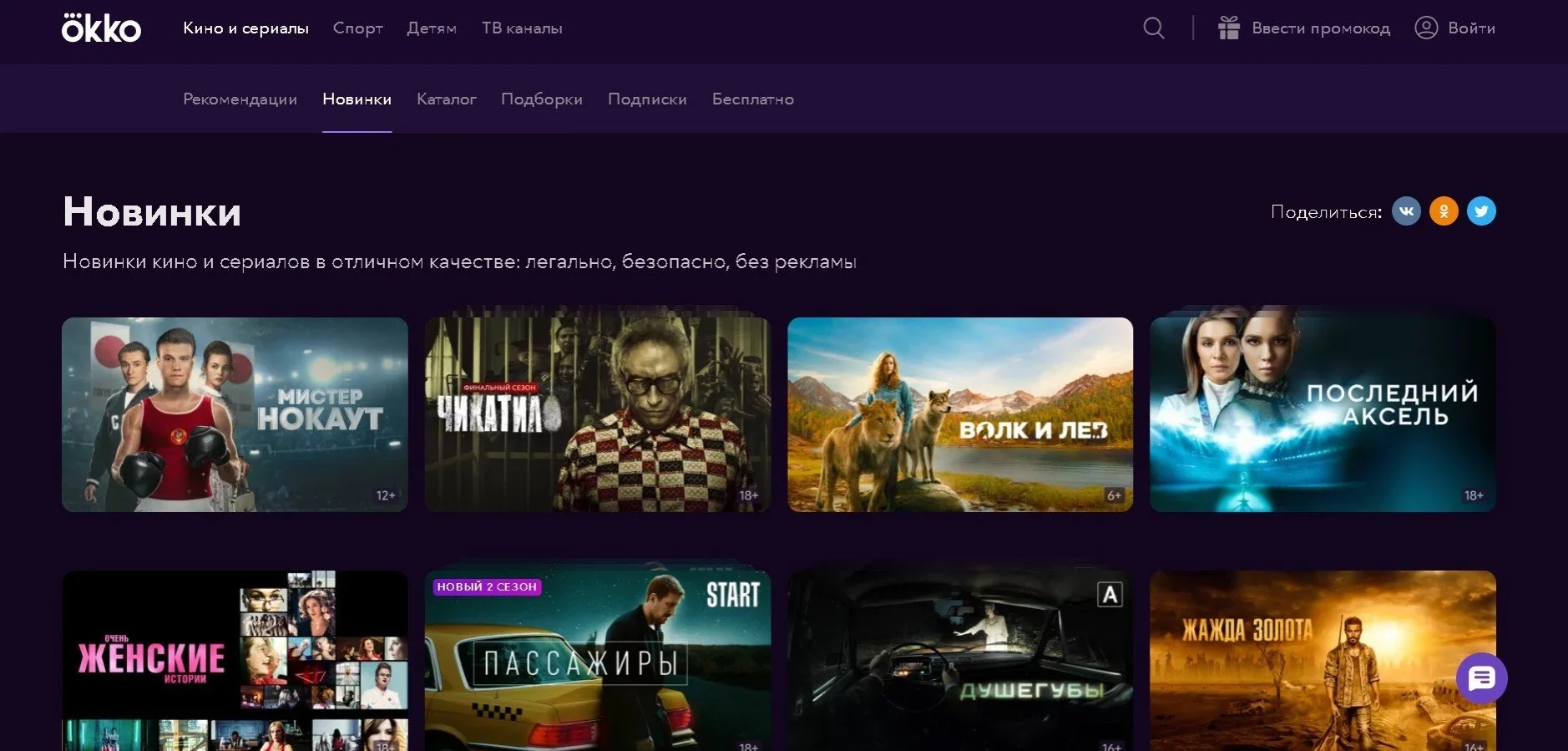Click the Новый 2 сезон badge
The image size is (1568, 751).
487,586
